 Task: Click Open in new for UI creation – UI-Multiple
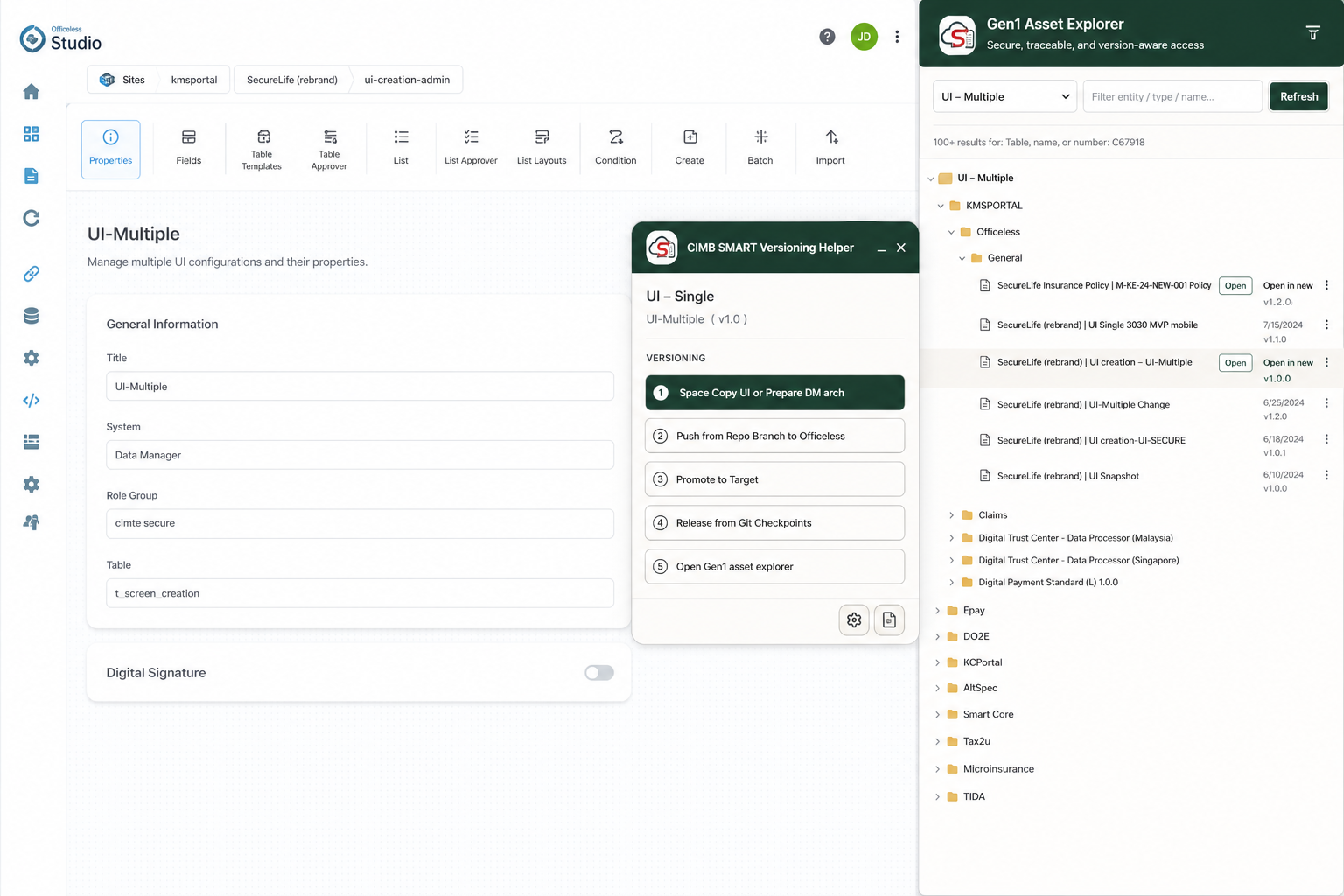(1288, 363)
